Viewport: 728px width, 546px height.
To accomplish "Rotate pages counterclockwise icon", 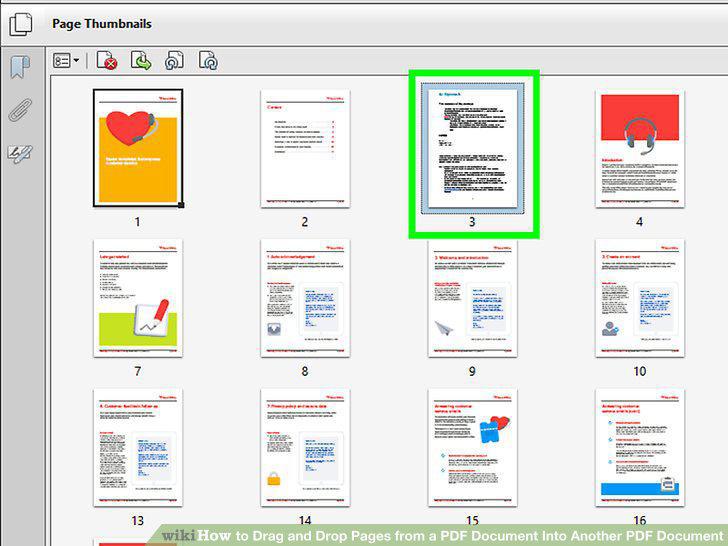I will 175,61.
